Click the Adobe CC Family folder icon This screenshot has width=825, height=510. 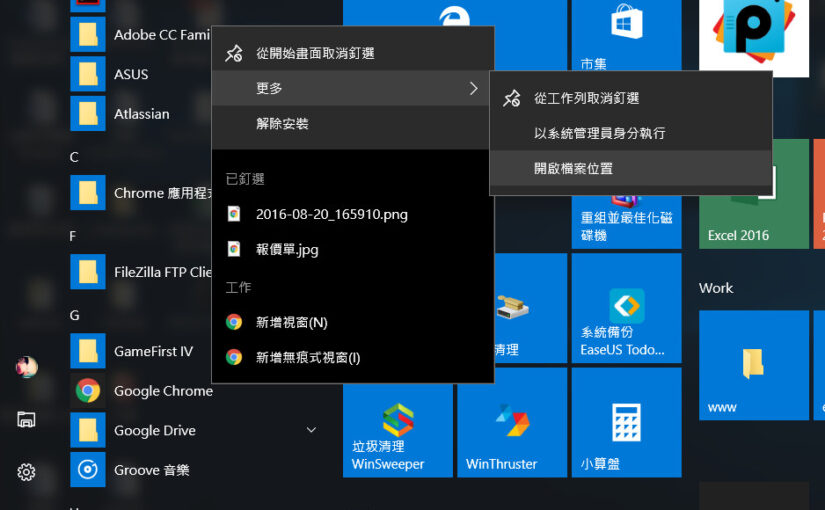[x=88, y=35]
